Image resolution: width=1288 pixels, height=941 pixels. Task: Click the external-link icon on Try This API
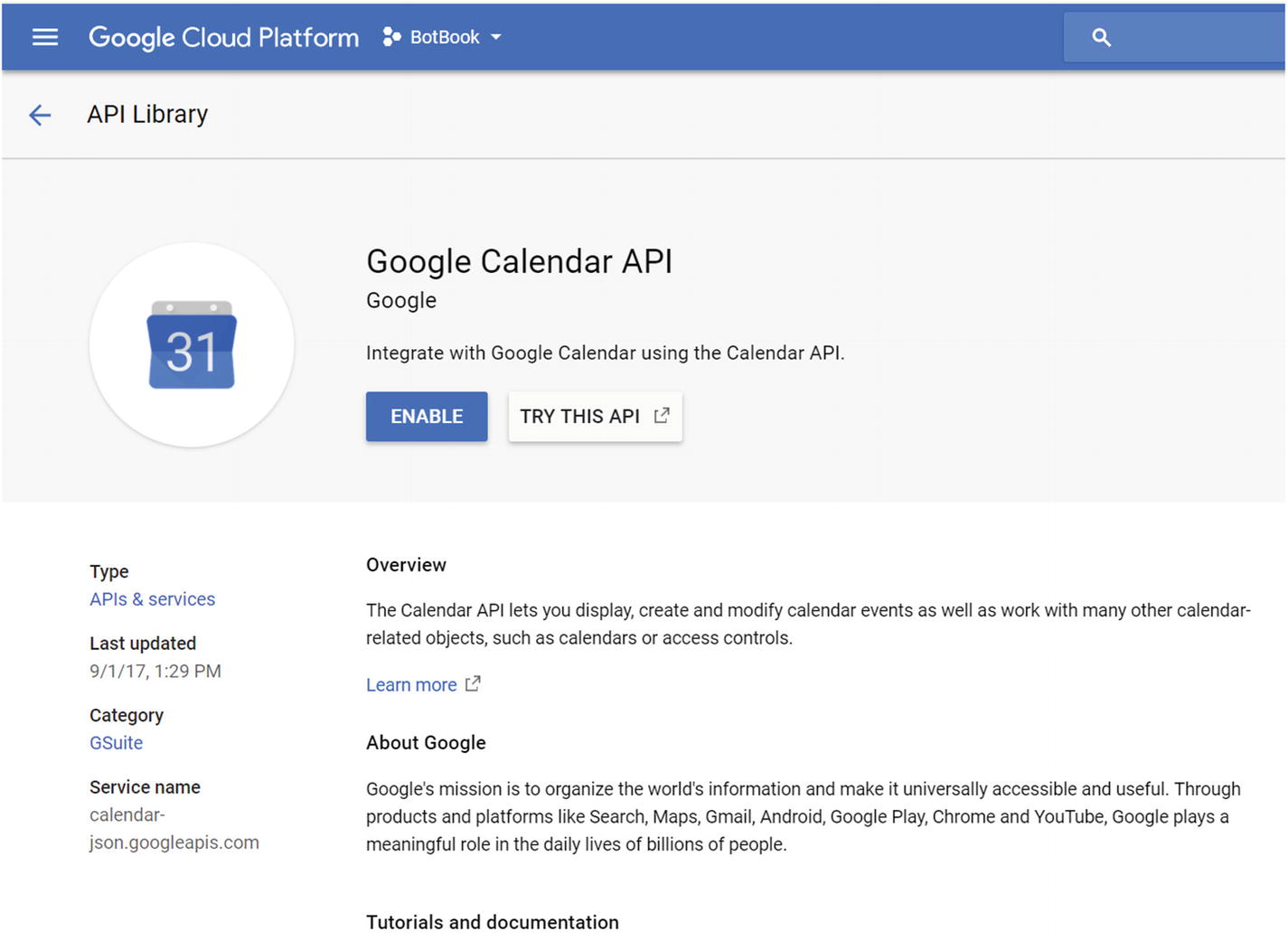pyautogui.click(x=662, y=415)
